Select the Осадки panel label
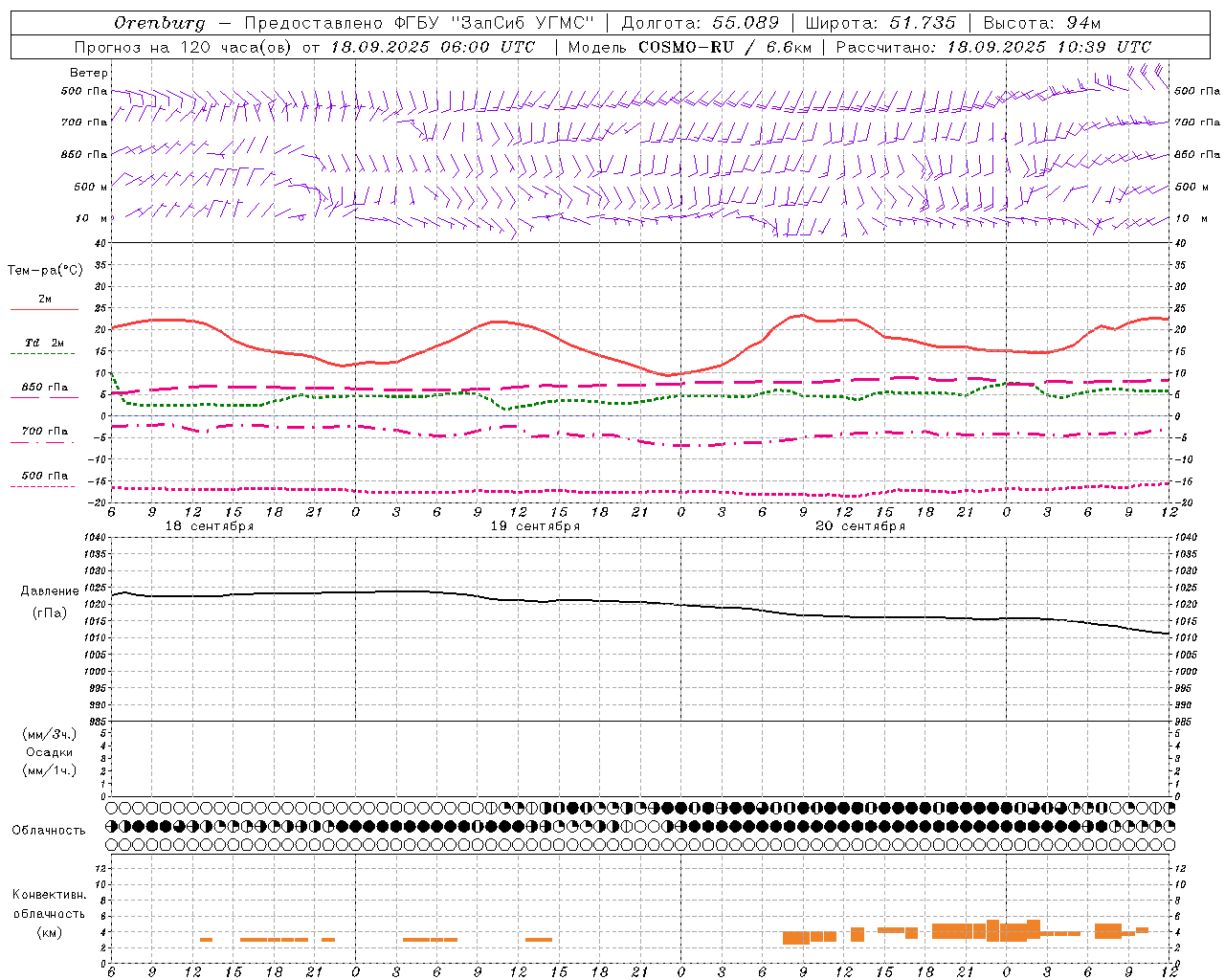 [x=49, y=752]
